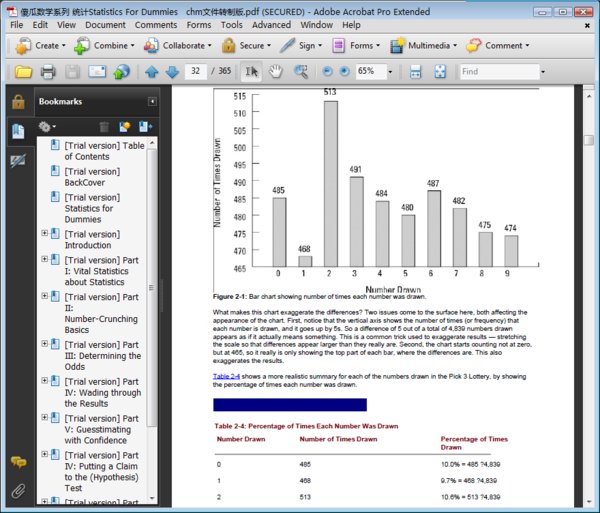The width and height of the screenshot is (600, 513).
Task: Collapse the Bookmarks panel
Action: [152, 101]
